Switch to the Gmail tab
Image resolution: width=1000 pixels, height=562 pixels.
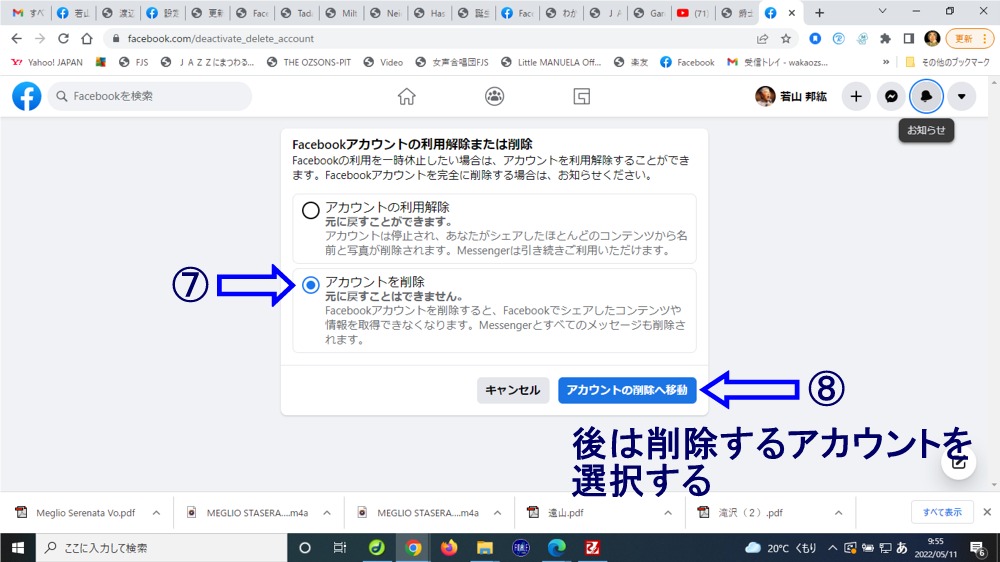coord(27,13)
